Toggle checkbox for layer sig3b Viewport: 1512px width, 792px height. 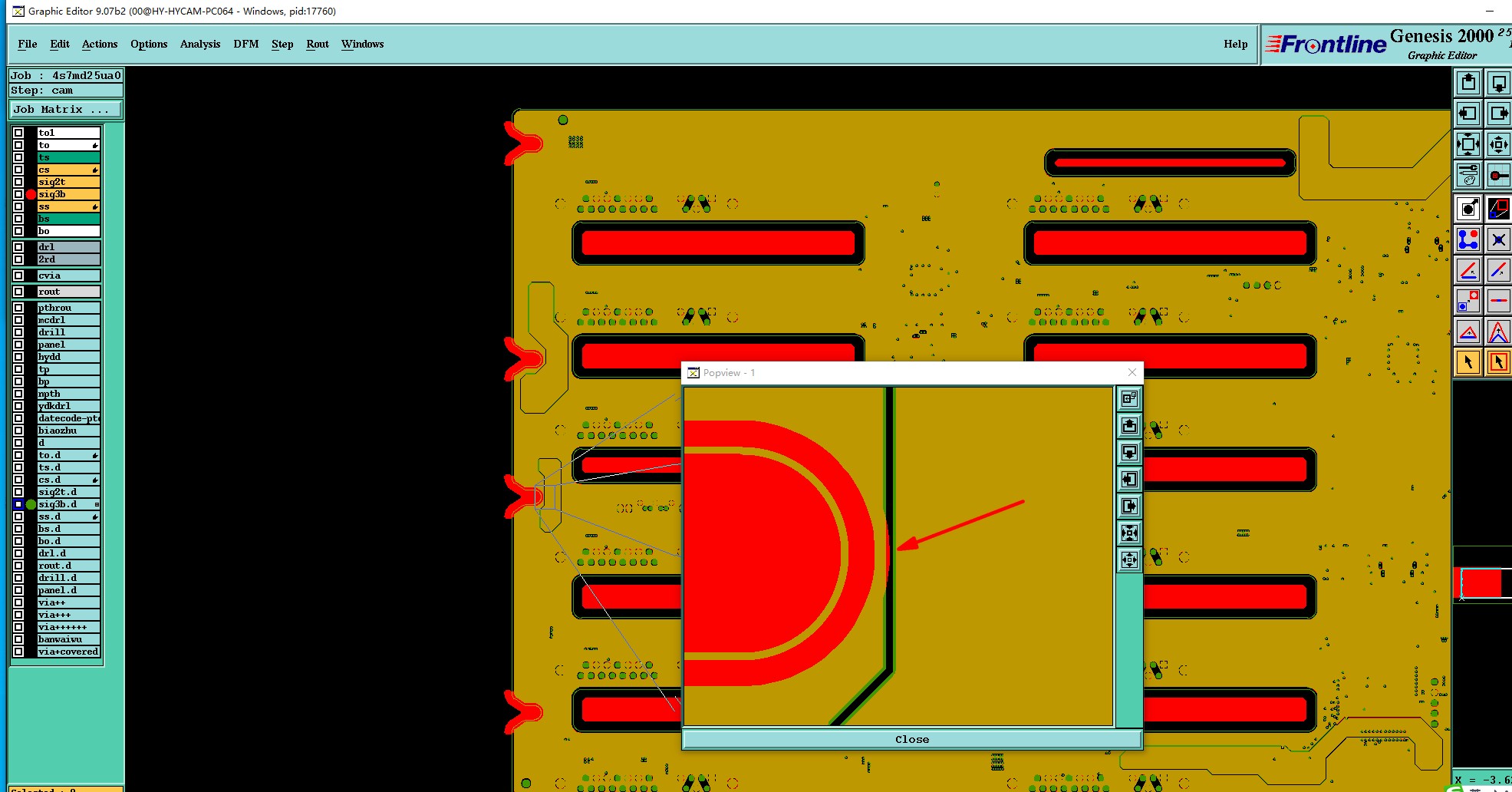(18, 194)
